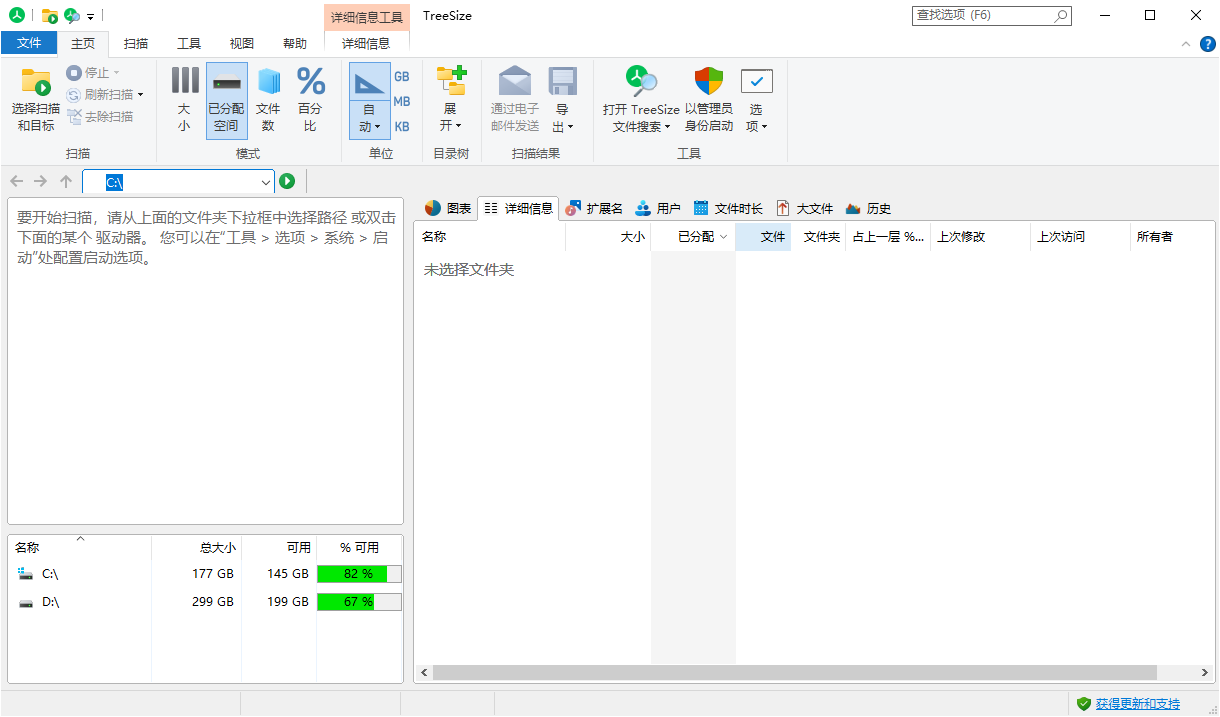Select GB as the display unit
The image size is (1220, 717).
401,76
